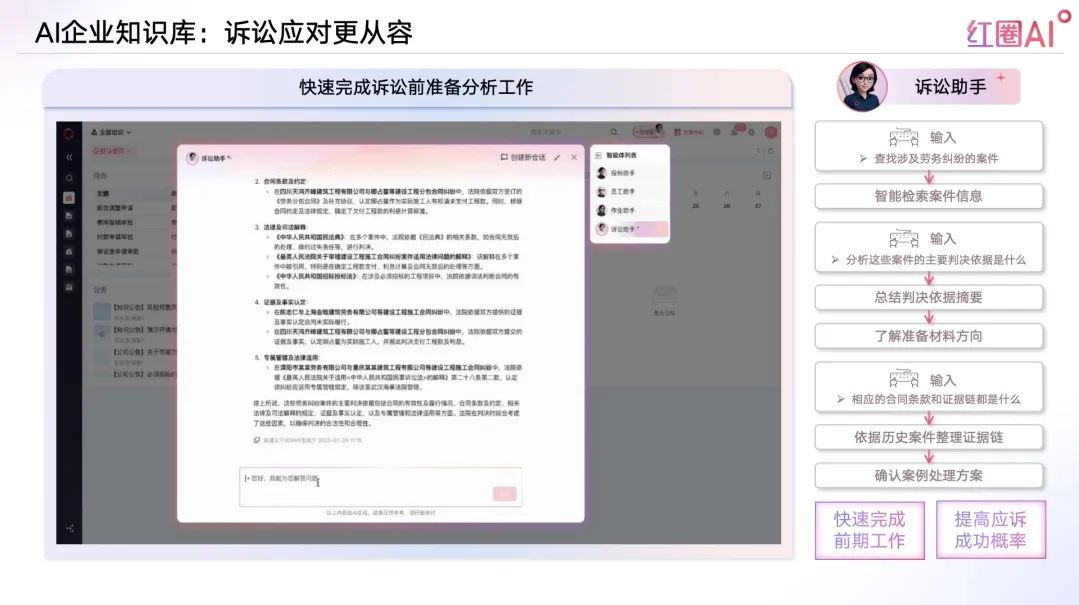The width and height of the screenshot is (1079, 605).
Task: Click the 智能检索案件信息 box
Action: click(928, 196)
